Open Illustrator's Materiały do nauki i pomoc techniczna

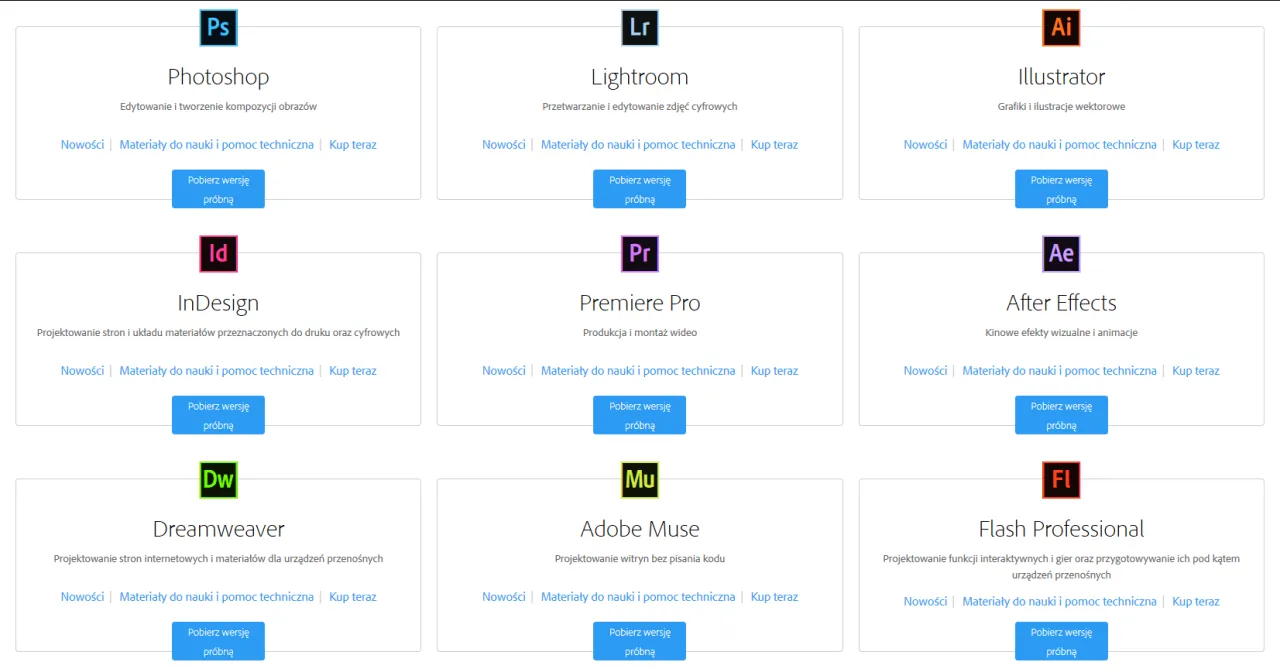point(1060,145)
